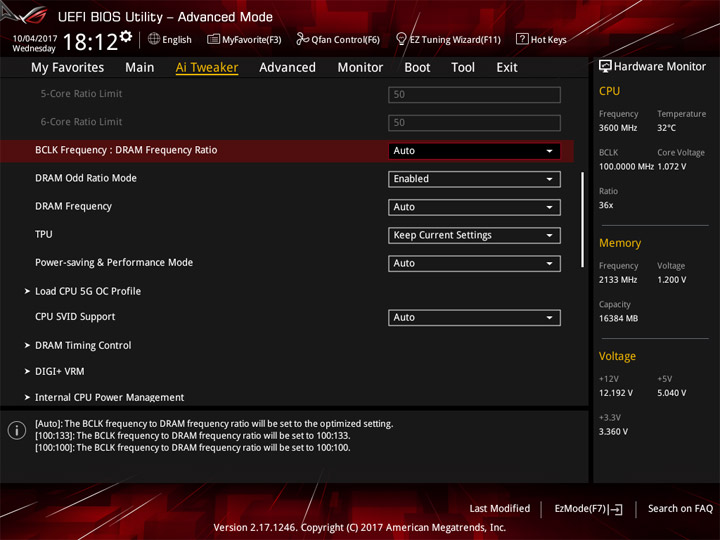Screen dimensions: 720x540
Task: Click the +12V reading 12.192 V
Action: (x=616, y=394)
